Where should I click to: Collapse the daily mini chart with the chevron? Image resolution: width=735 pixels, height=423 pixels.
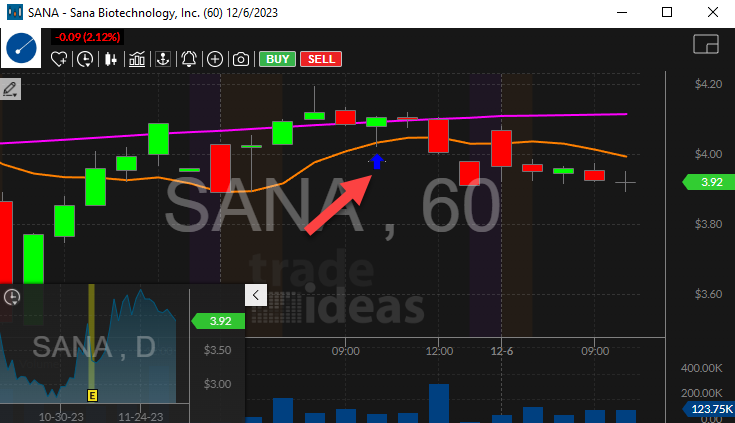click(x=256, y=295)
